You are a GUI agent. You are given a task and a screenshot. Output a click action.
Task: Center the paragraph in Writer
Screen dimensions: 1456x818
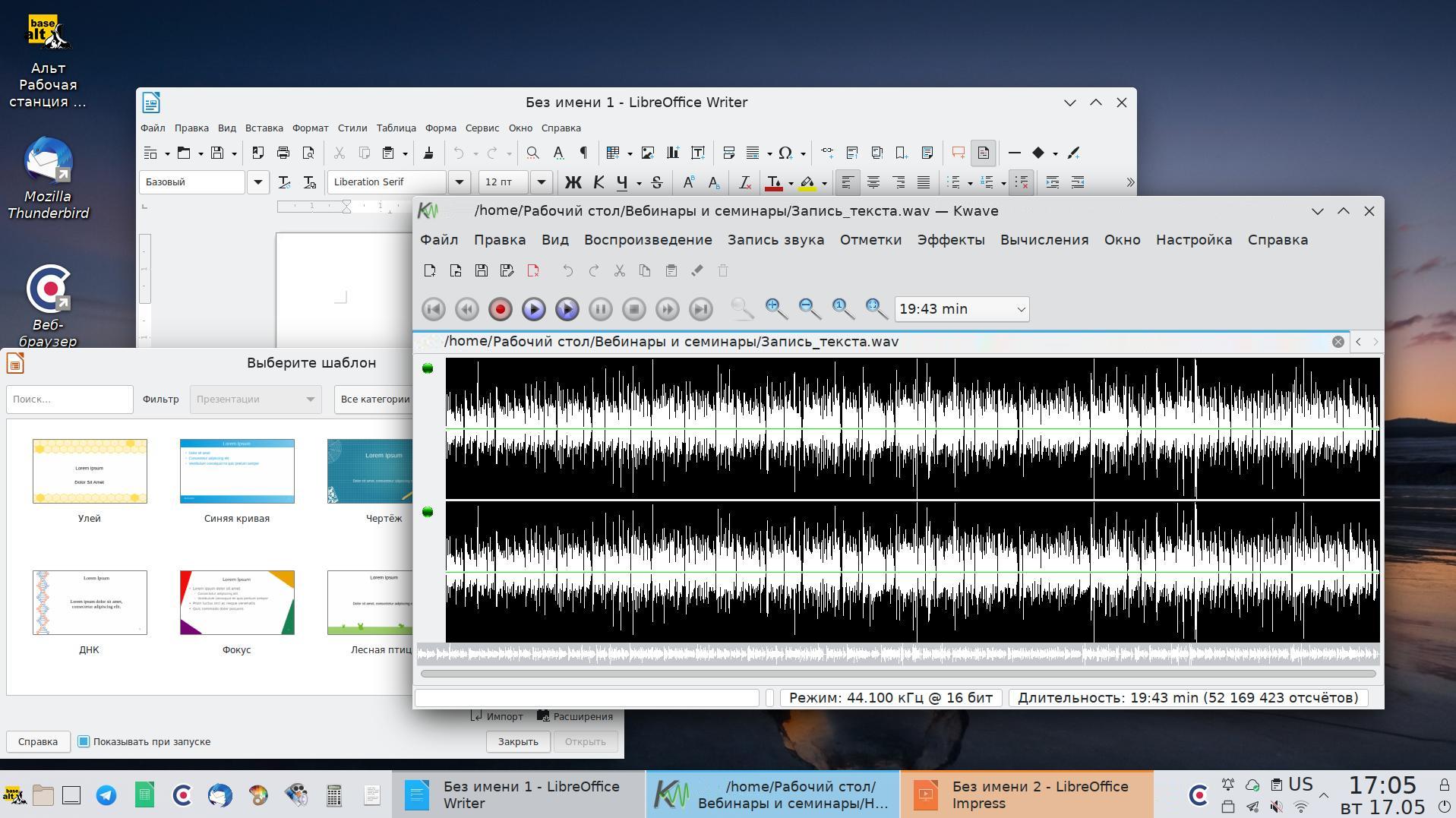pos(873,182)
